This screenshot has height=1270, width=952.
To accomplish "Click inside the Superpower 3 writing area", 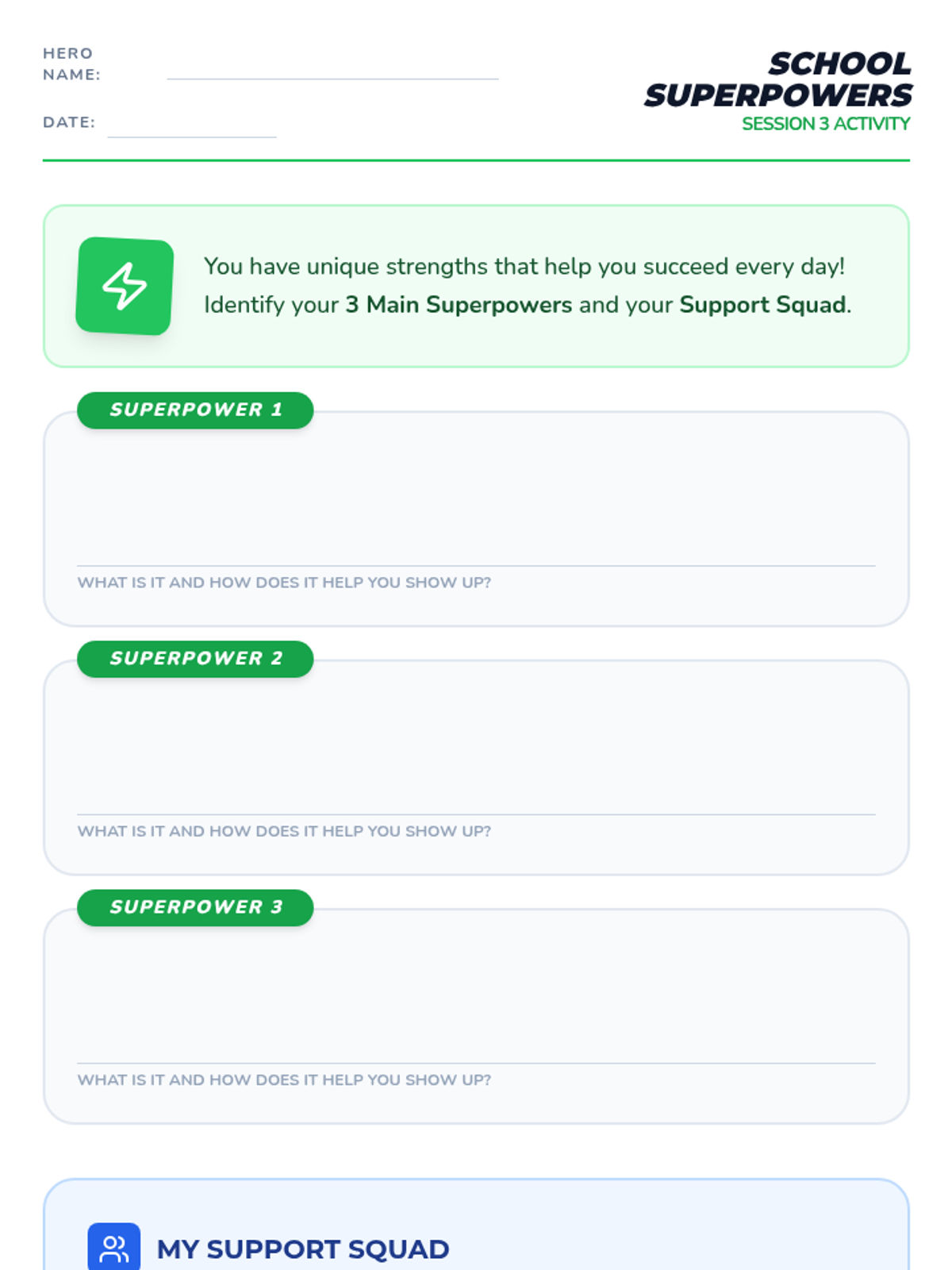I will point(476,997).
